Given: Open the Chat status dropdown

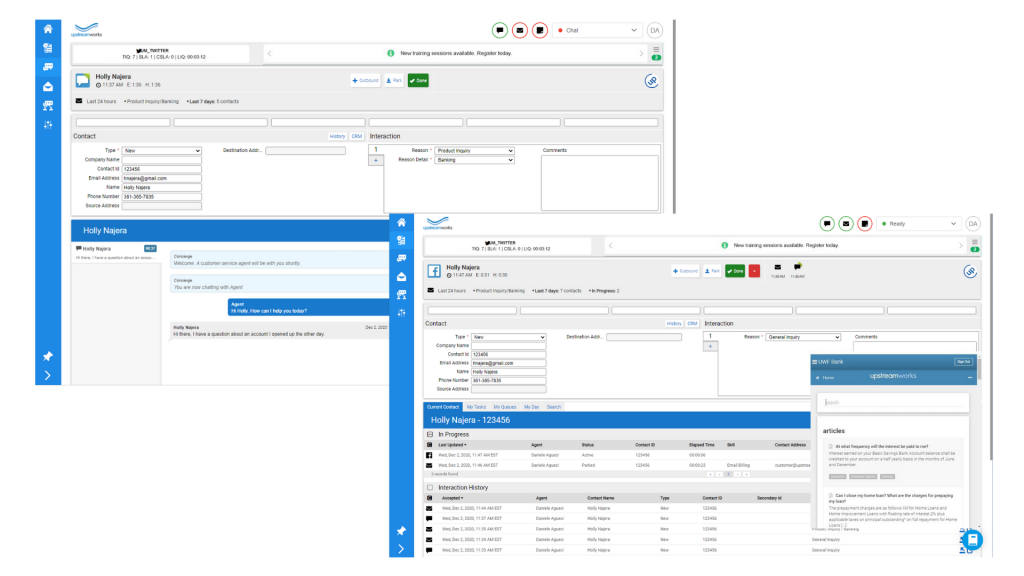Looking at the screenshot, I should coord(598,30).
